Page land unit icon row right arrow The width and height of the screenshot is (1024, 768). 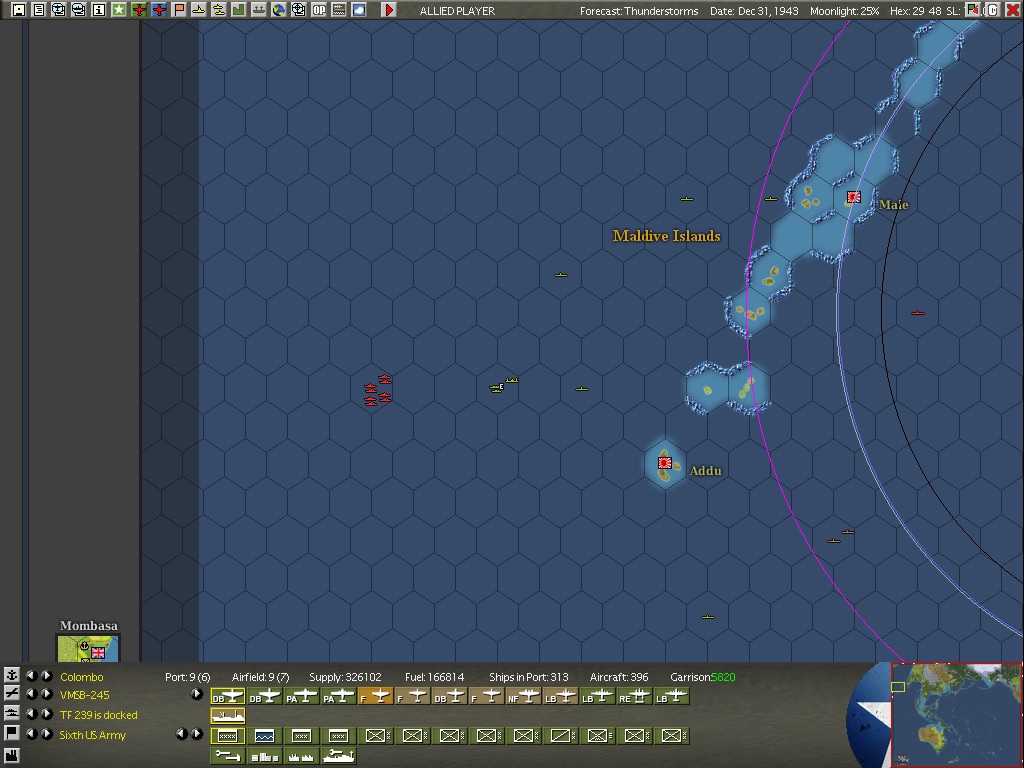point(197,734)
